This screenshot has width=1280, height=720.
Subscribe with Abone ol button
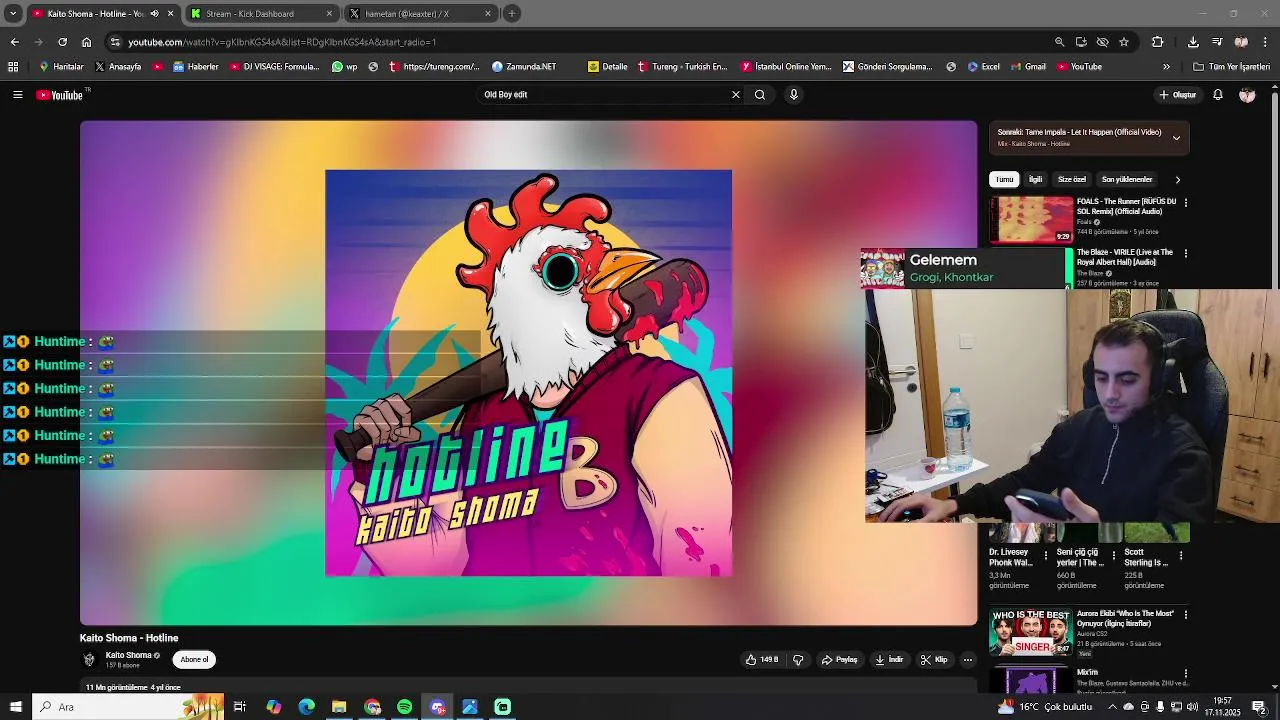pyautogui.click(x=194, y=660)
